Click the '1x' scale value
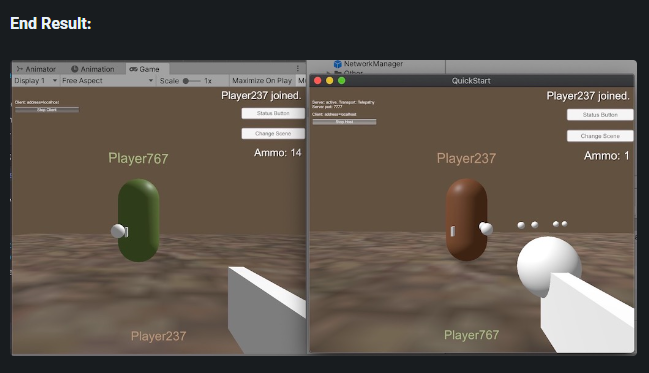 point(208,81)
